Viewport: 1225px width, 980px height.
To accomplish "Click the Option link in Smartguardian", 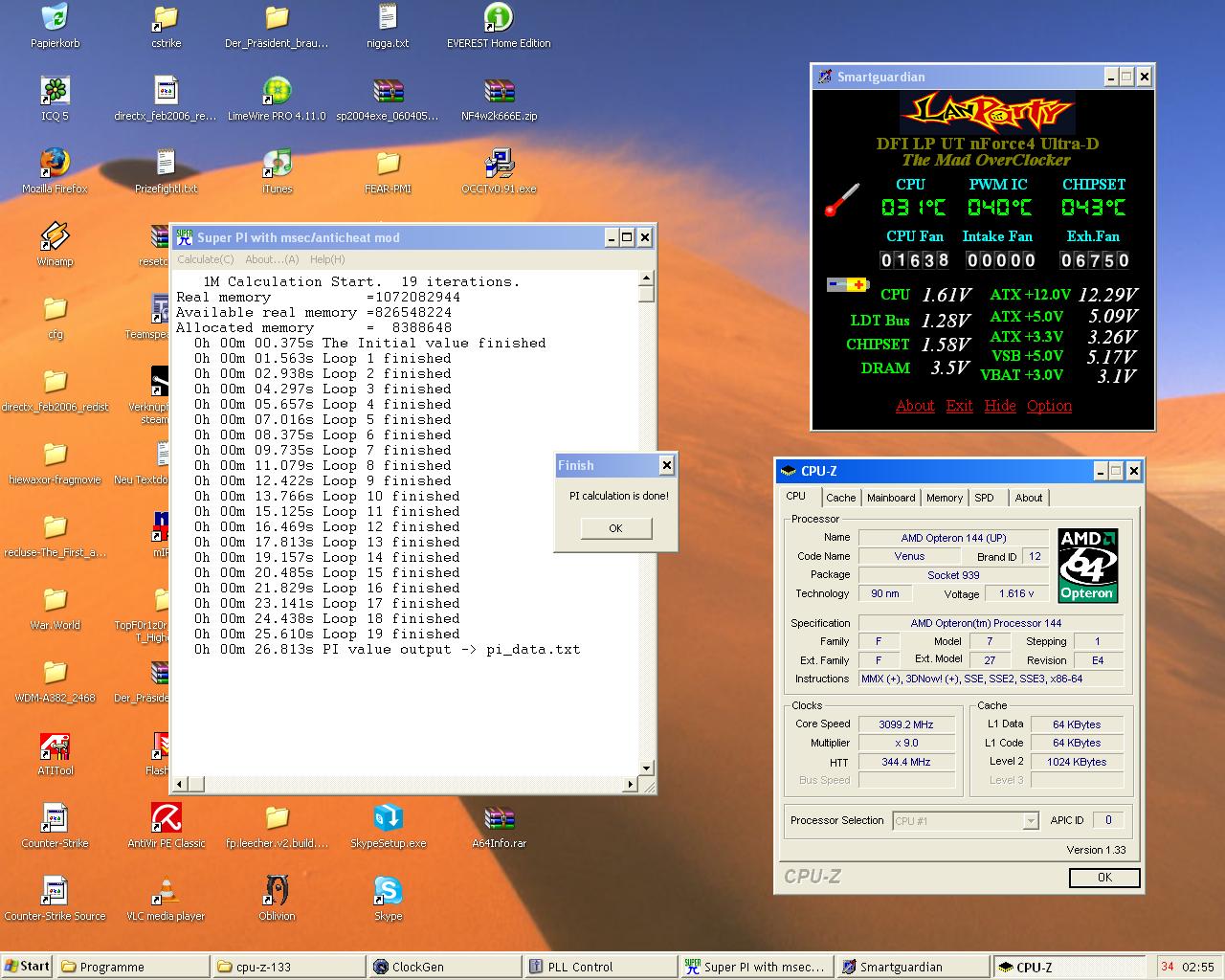I will click(1049, 406).
